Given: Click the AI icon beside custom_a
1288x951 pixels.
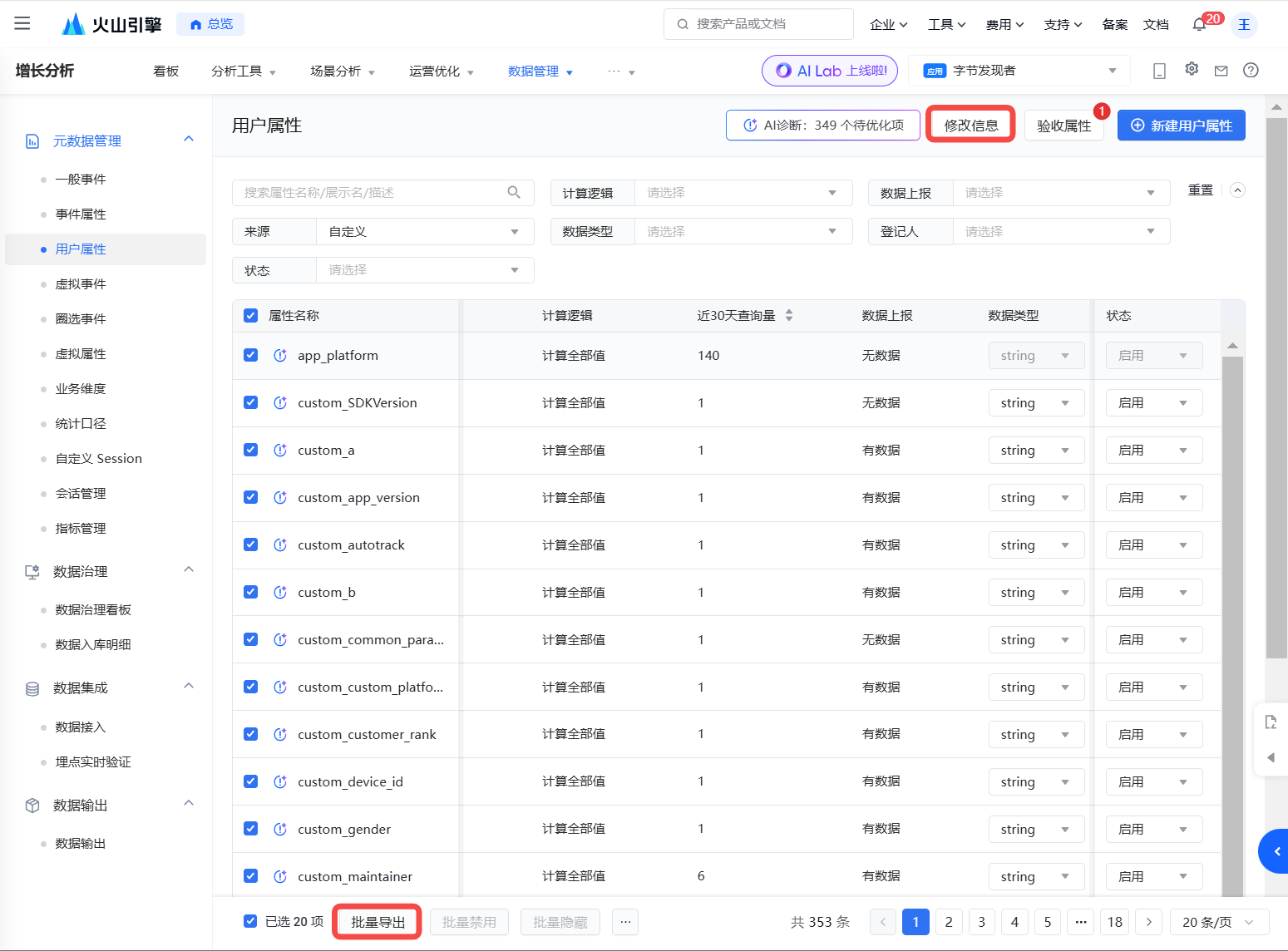Looking at the screenshot, I should click(x=280, y=450).
